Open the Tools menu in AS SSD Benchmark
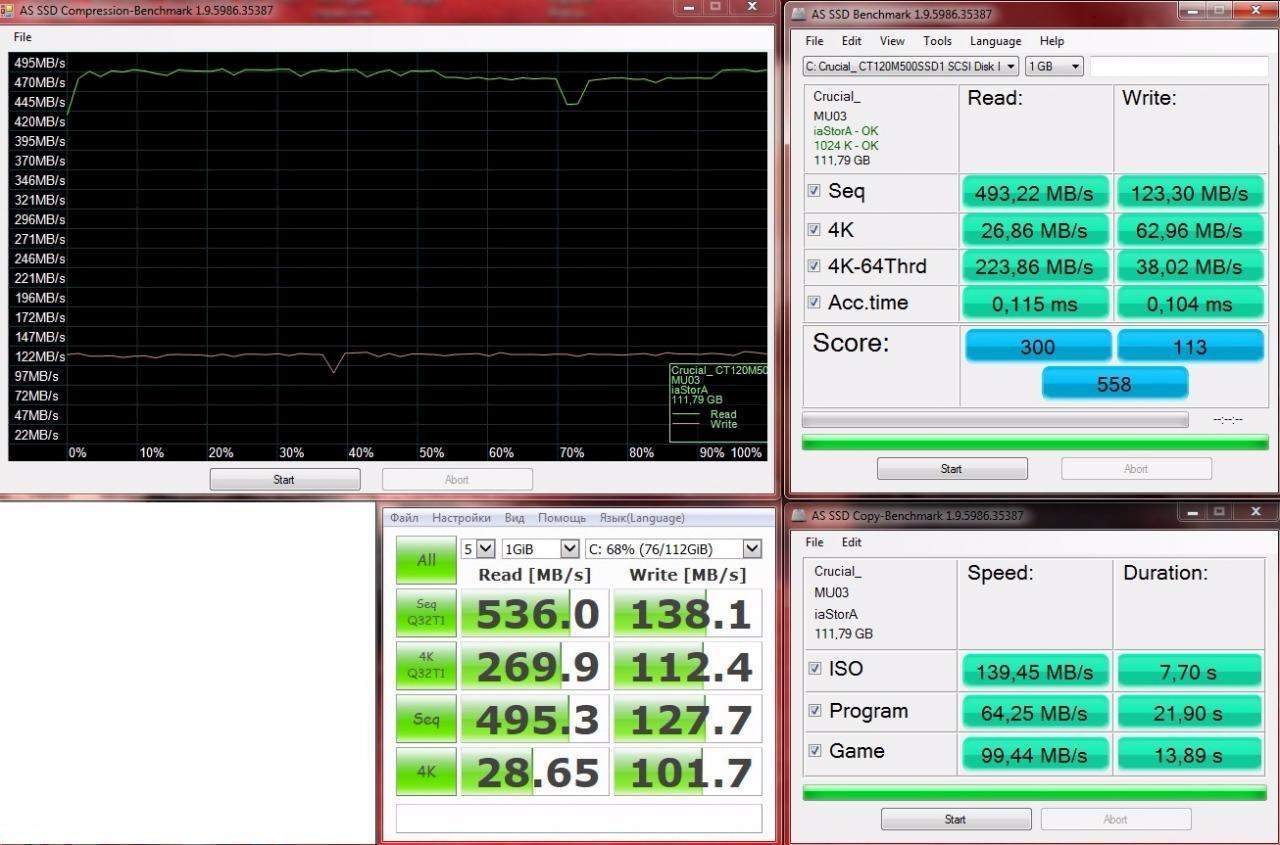Viewport: 1280px width, 845px height. (x=937, y=41)
